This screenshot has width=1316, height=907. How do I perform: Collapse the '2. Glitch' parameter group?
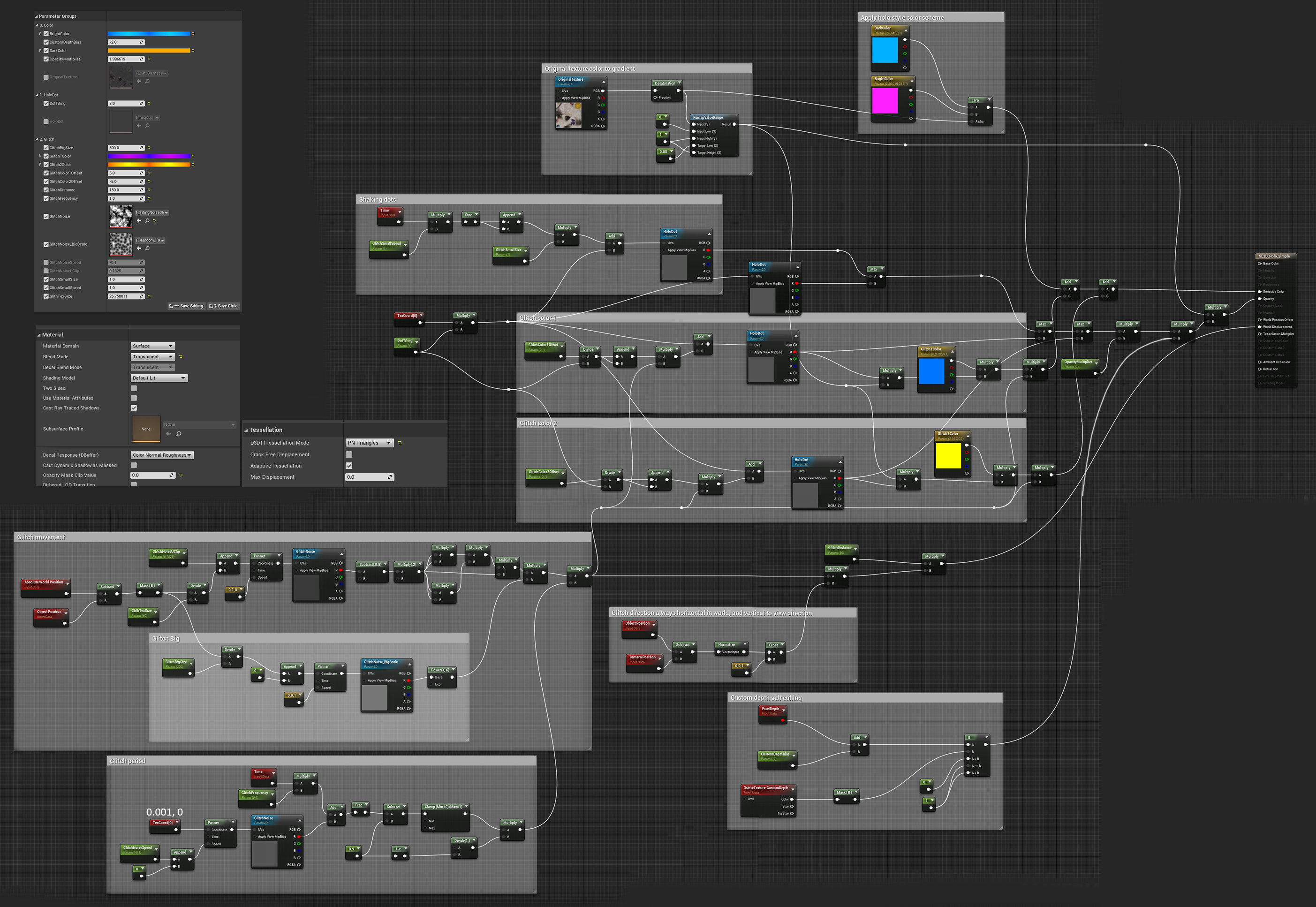click(x=38, y=139)
